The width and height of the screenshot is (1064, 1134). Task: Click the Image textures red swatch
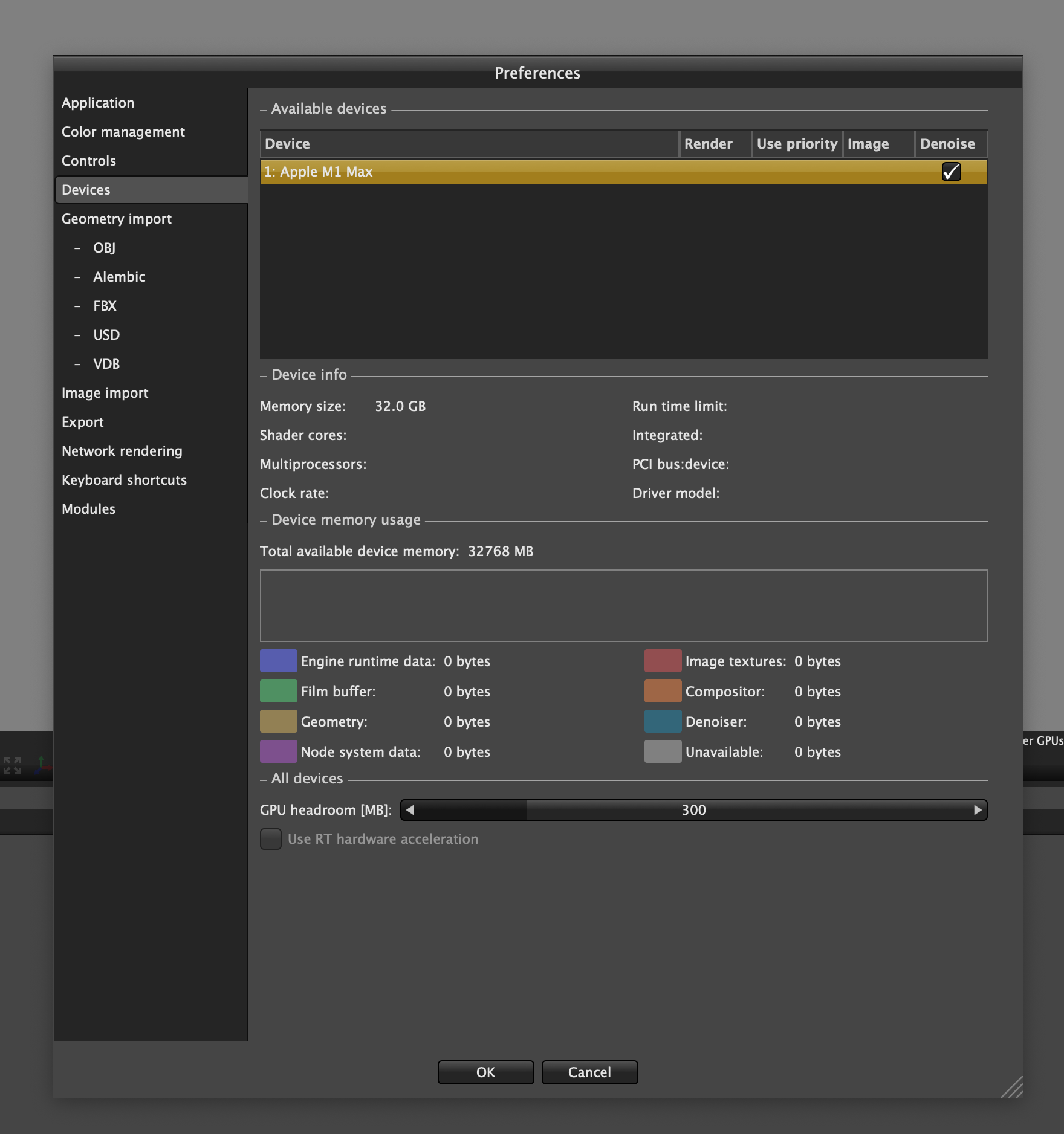coord(663,661)
